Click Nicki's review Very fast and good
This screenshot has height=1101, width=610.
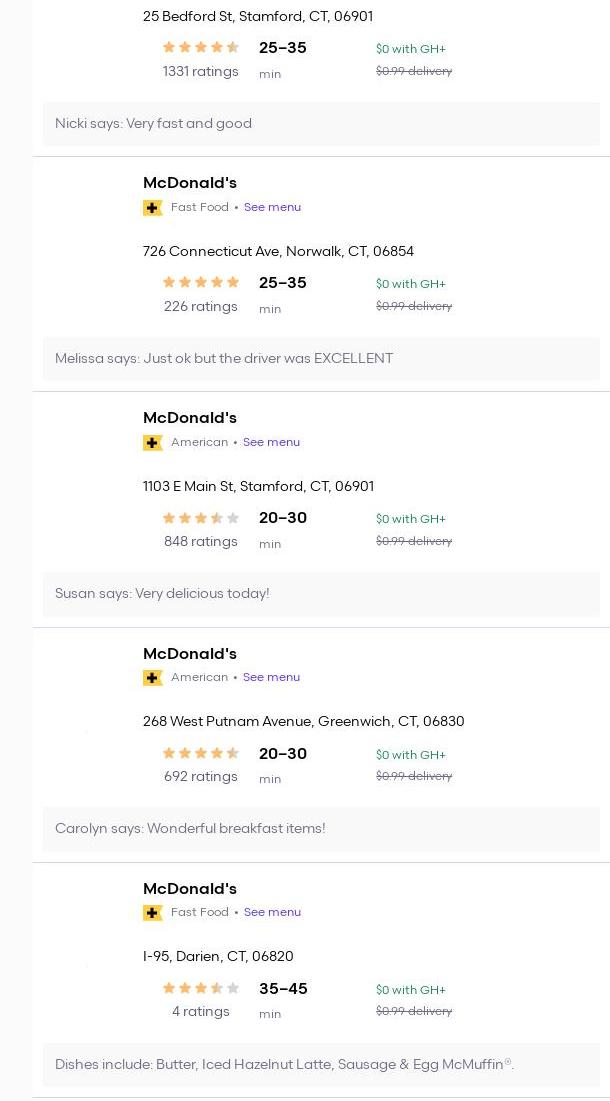[153, 124]
